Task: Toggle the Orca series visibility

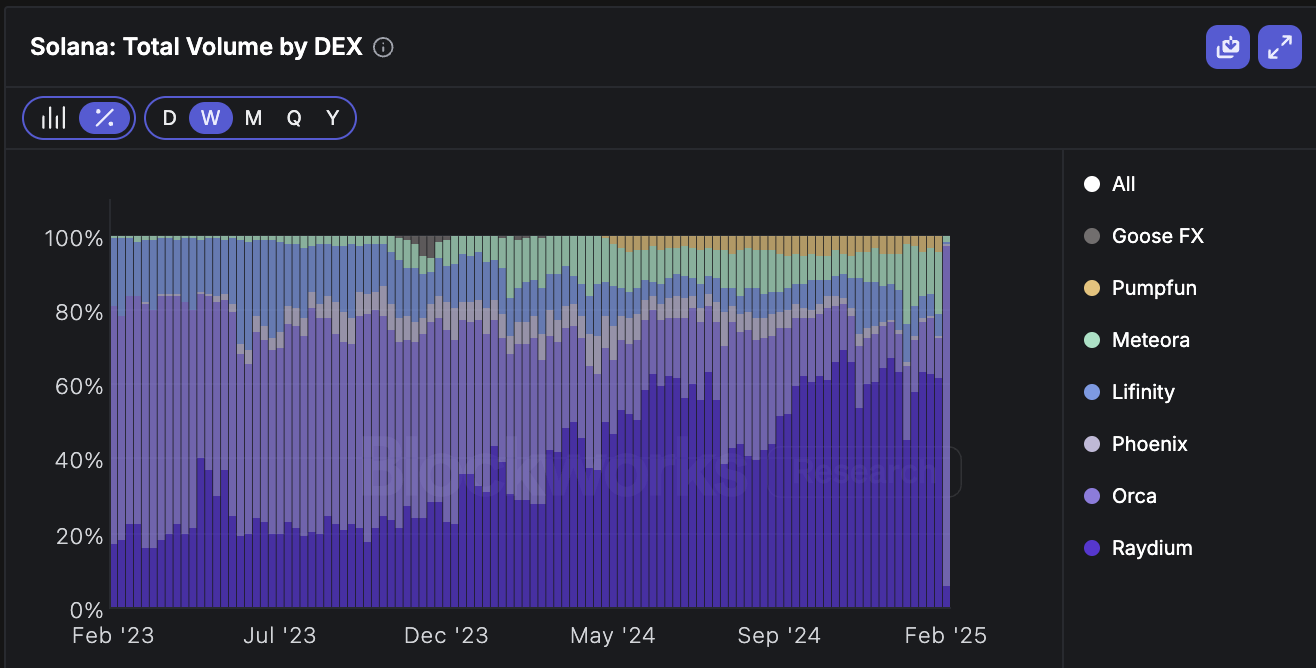Action: coord(1133,495)
